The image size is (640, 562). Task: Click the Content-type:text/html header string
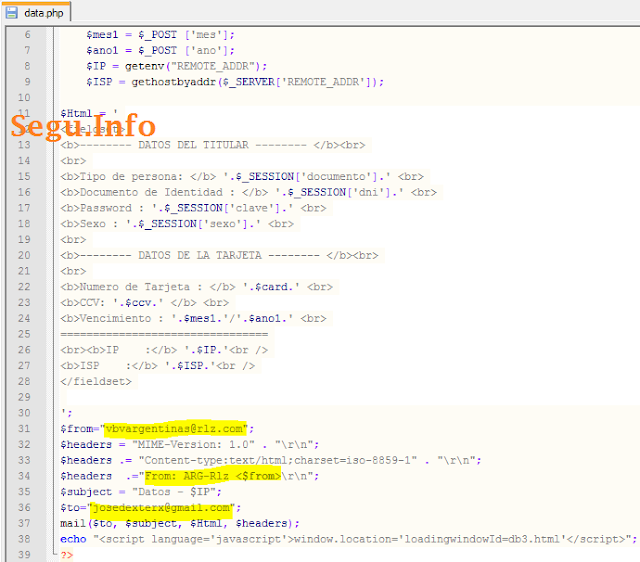(x=278, y=460)
